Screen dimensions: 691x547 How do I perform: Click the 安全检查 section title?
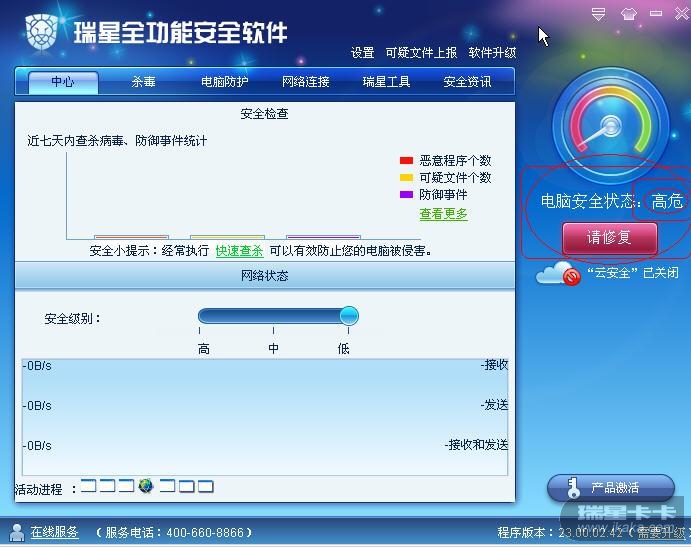[264, 114]
